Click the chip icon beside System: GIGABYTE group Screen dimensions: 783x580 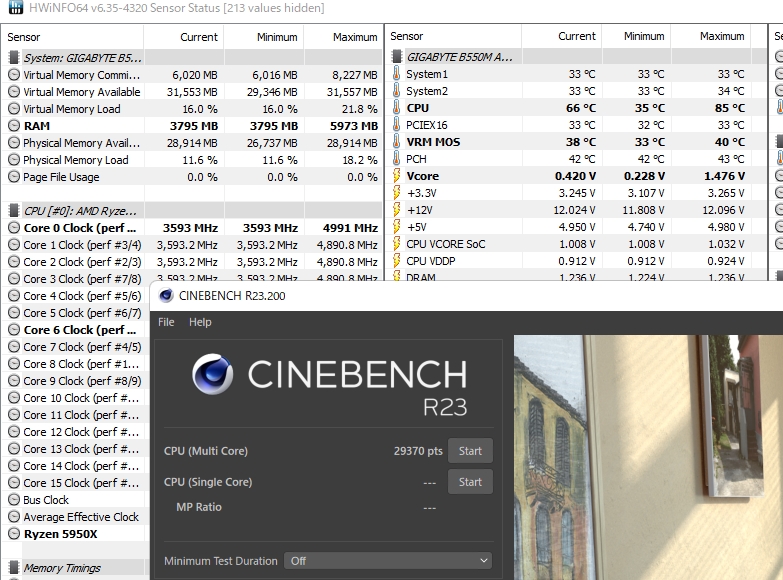point(14,57)
